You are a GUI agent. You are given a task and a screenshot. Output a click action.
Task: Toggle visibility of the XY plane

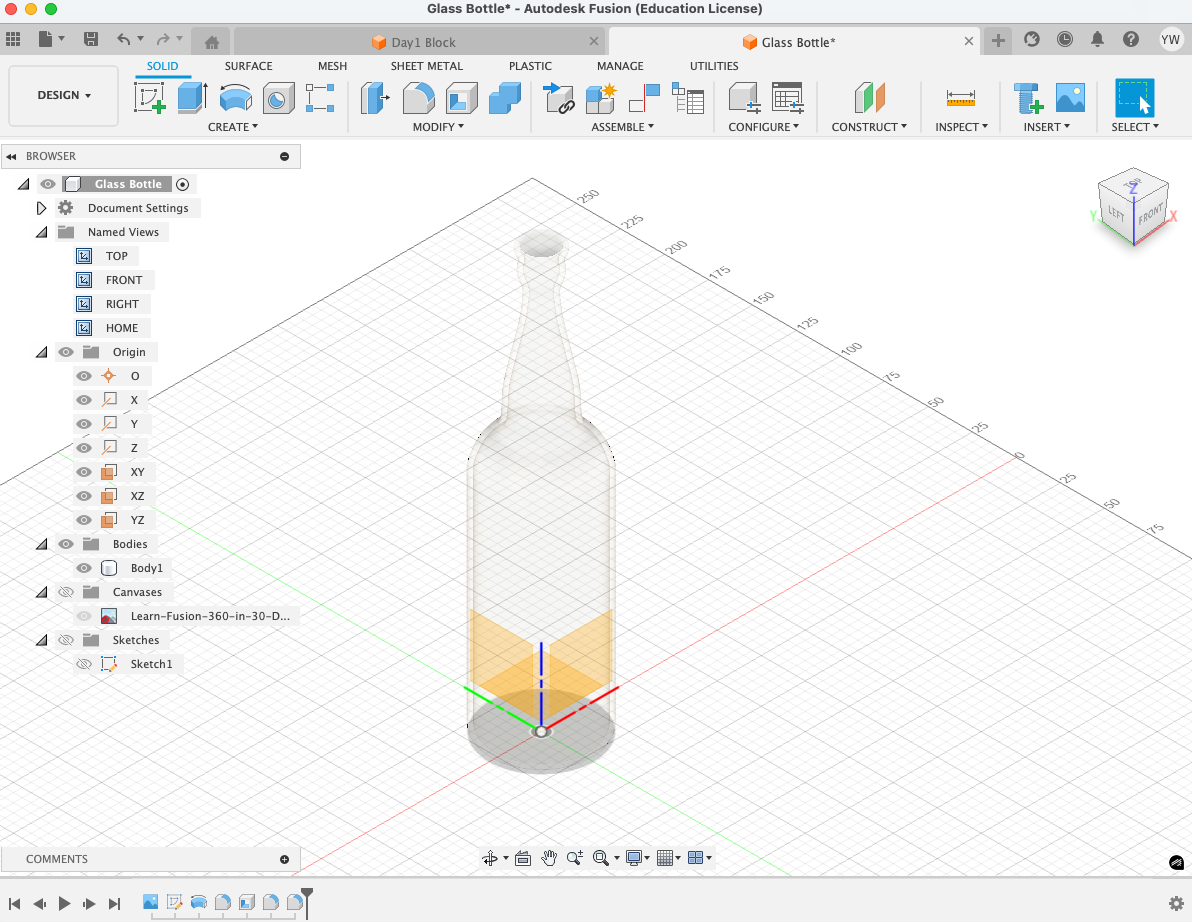click(84, 472)
